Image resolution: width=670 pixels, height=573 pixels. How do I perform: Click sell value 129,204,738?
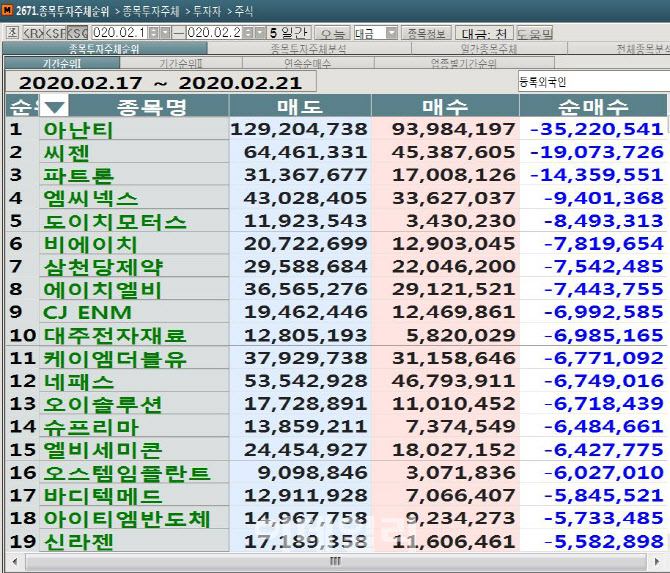[x=299, y=129]
